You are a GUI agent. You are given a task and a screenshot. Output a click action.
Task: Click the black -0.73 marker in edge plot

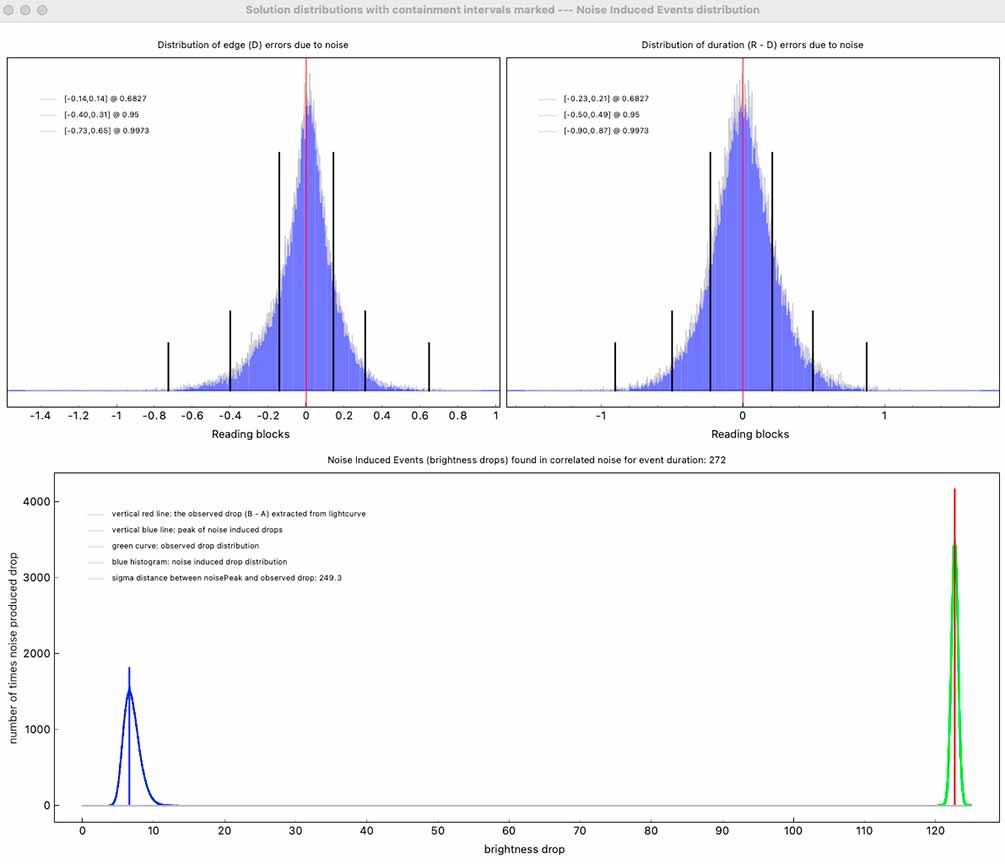point(168,366)
